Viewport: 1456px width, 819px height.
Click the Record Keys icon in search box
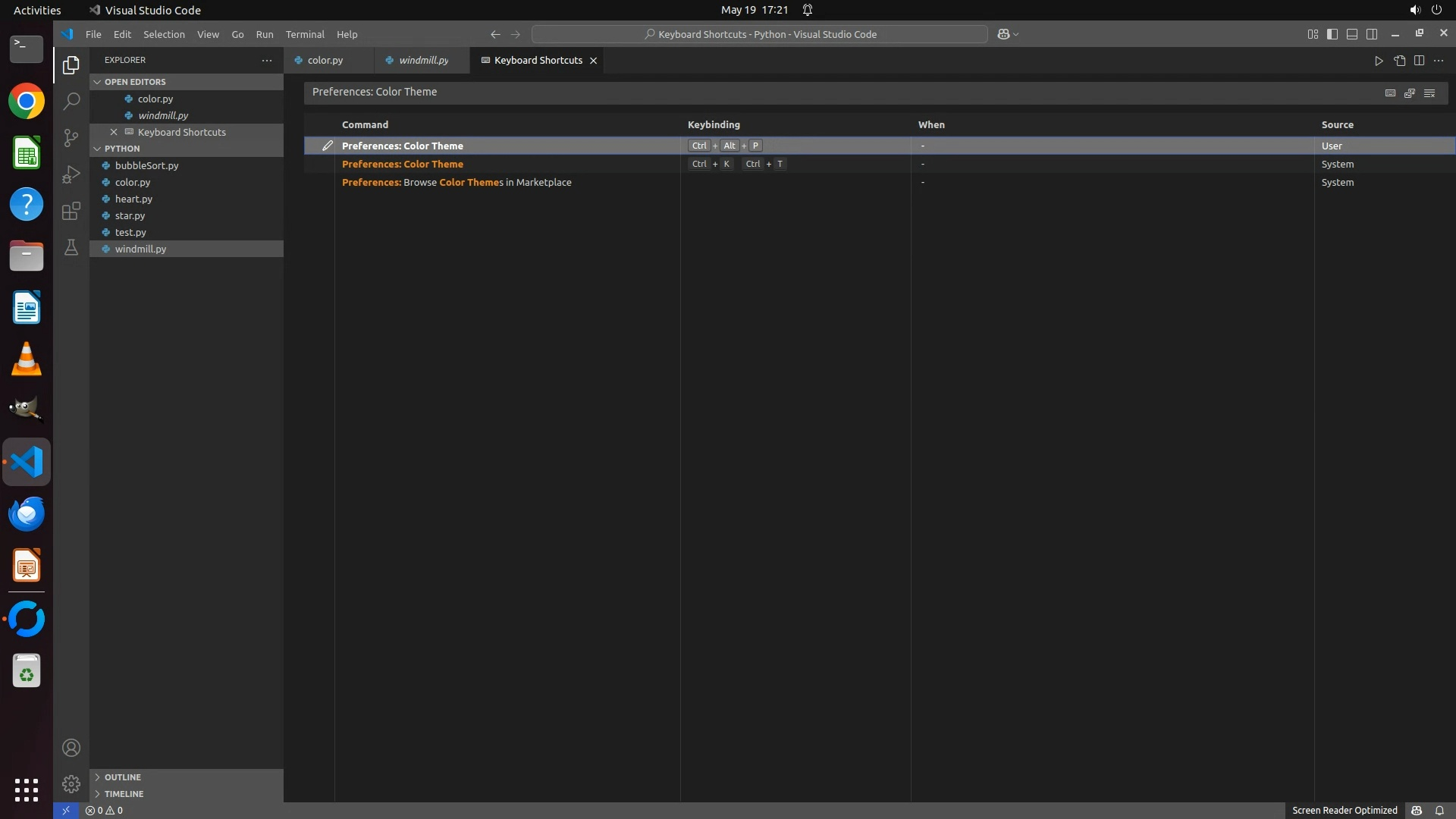(x=1390, y=93)
